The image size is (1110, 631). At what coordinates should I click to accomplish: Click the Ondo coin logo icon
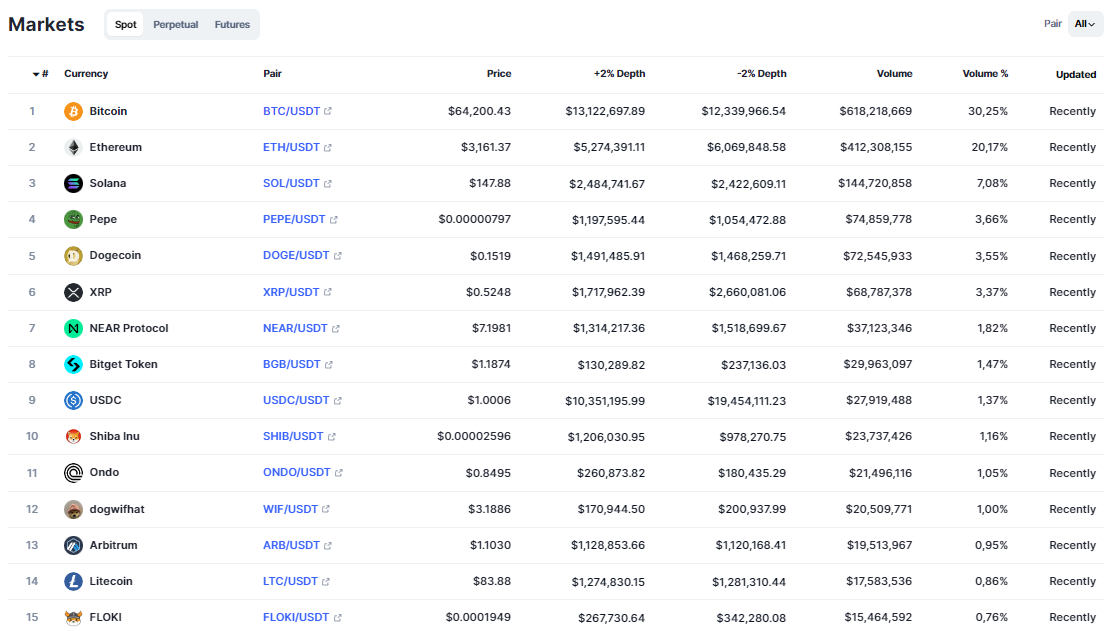73,472
